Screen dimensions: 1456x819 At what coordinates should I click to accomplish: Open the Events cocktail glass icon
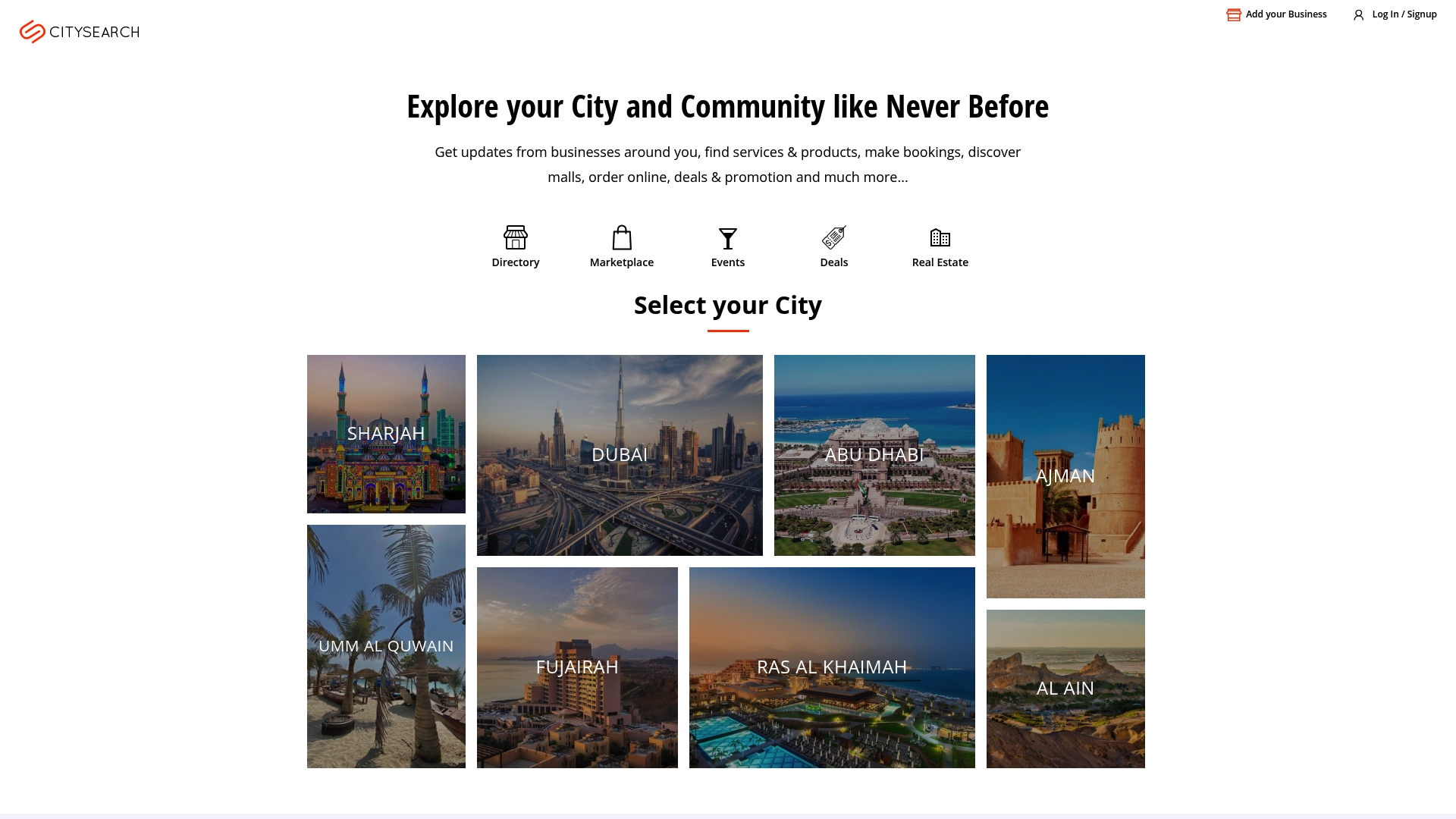click(728, 238)
